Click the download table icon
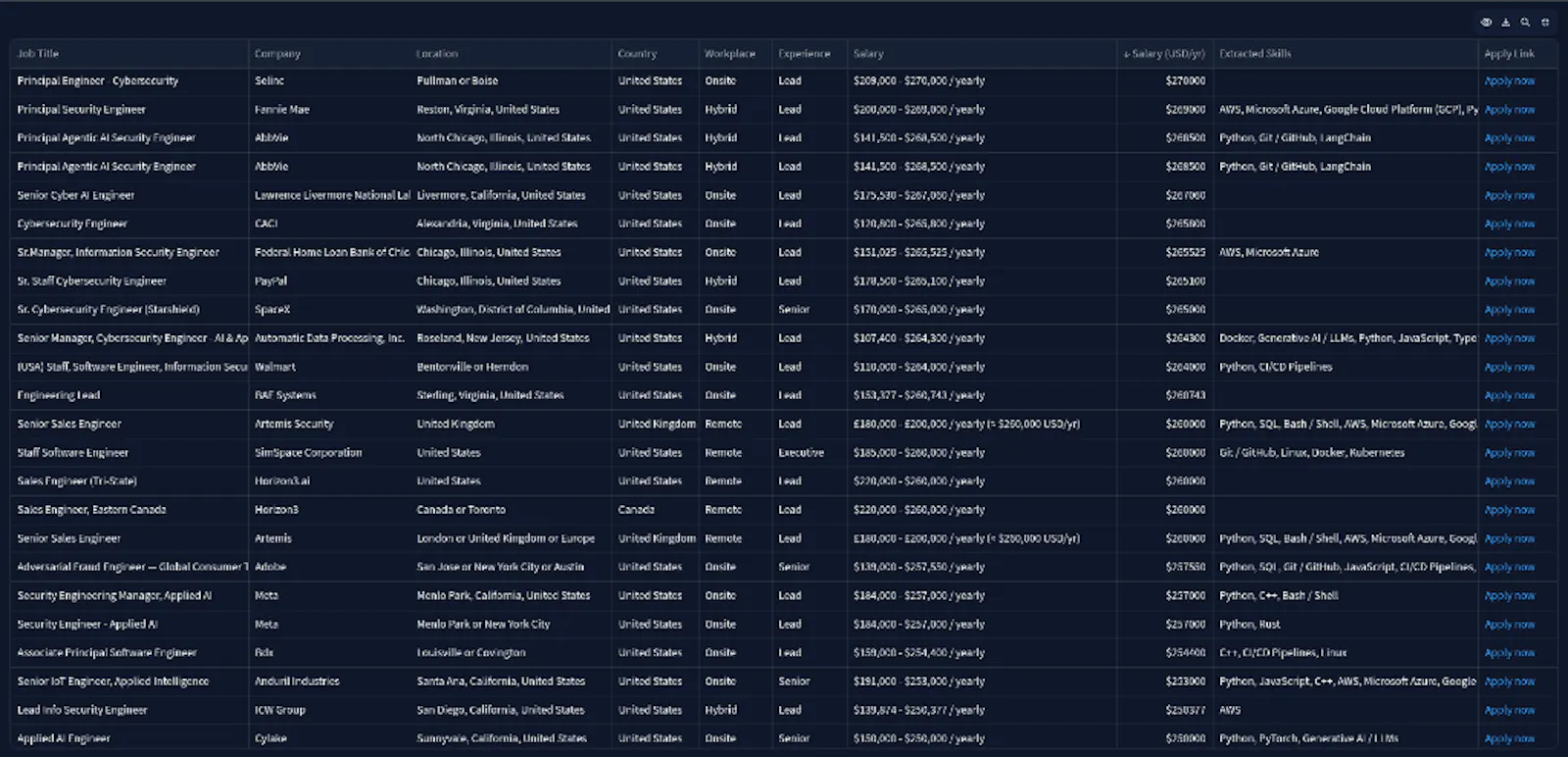This screenshot has height=757, width=1568. pyautogui.click(x=1505, y=23)
